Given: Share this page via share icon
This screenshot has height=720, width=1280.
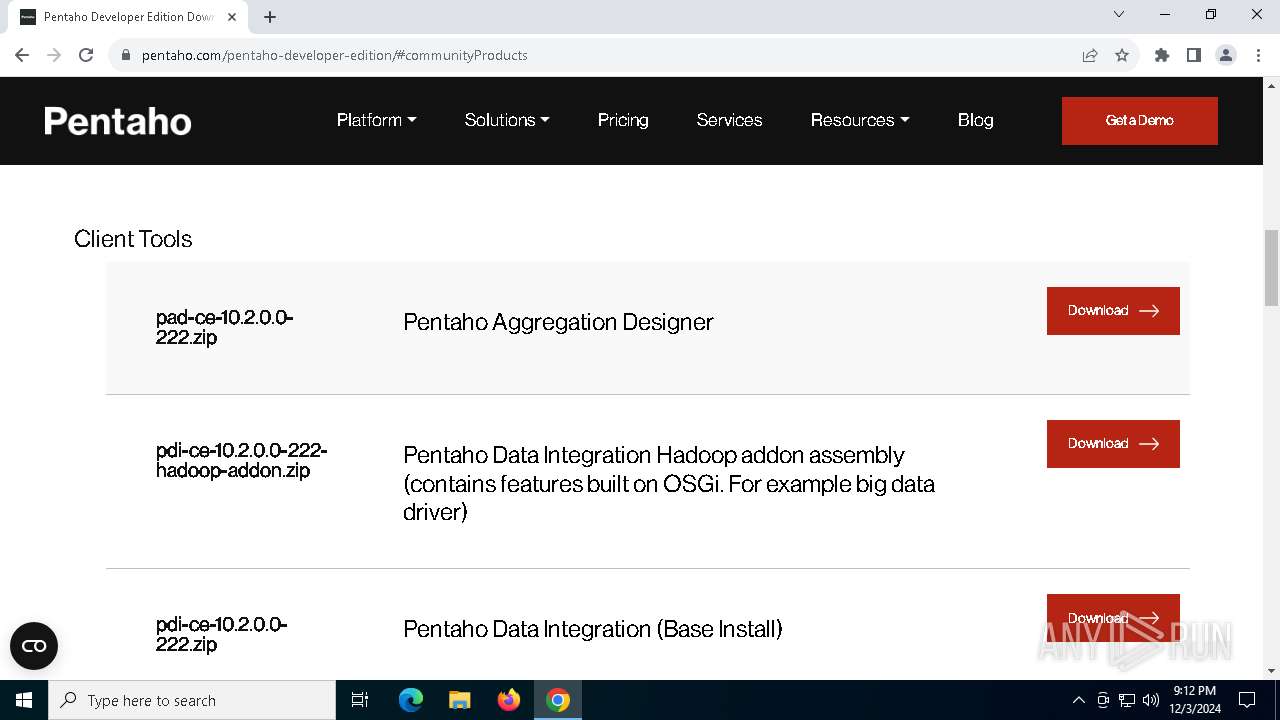Looking at the screenshot, I should [1090, 55].
